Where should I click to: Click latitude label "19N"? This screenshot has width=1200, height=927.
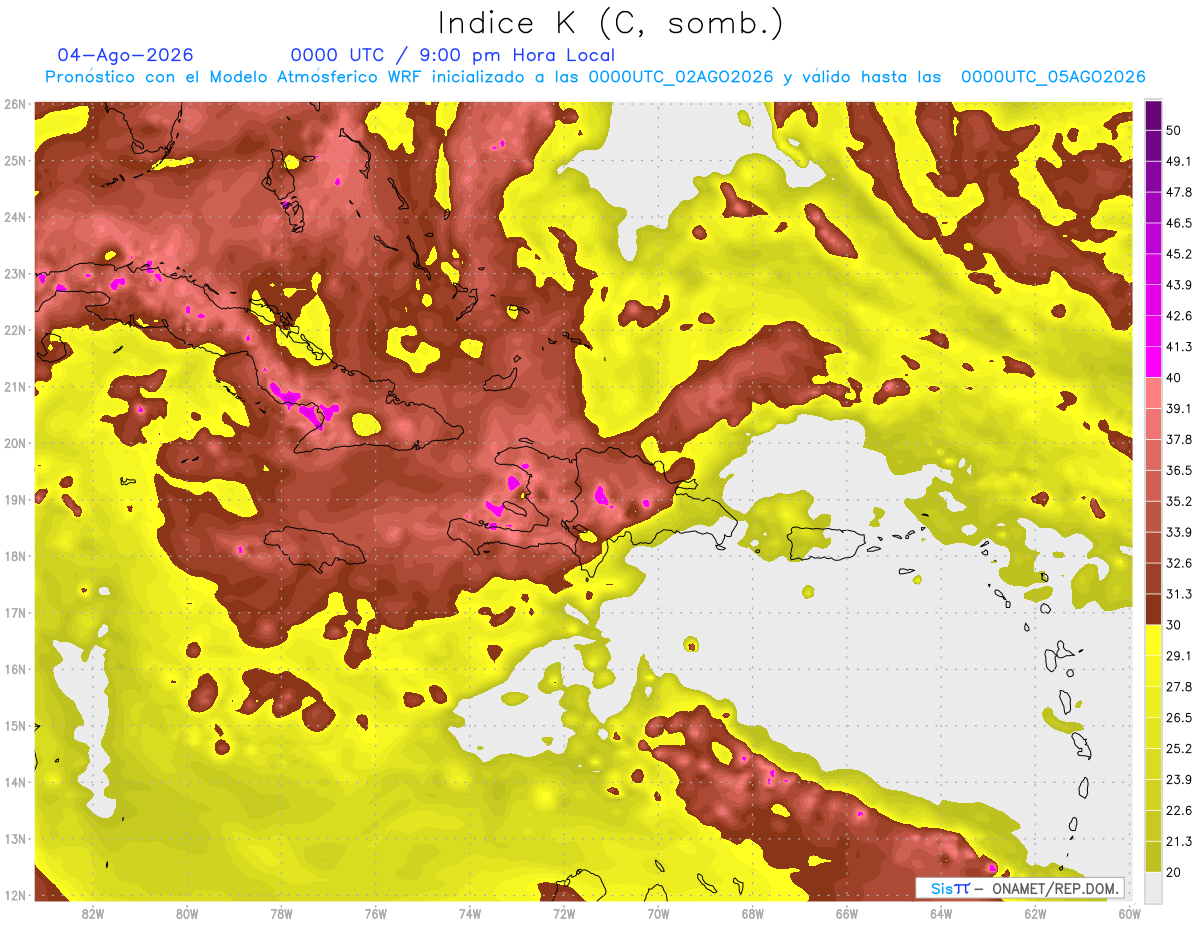pyautogui.click(x=15, y=500)
